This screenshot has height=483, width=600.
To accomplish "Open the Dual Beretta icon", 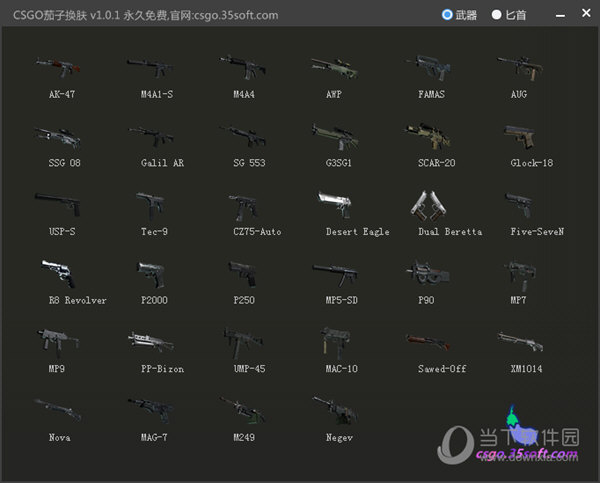I will click(x=428, y=205).
